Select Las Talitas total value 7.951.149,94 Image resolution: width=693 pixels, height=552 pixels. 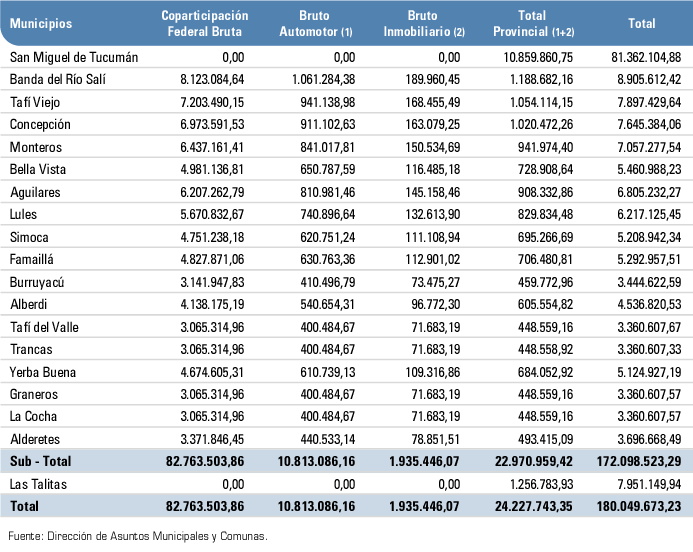[x=642, y=483]
